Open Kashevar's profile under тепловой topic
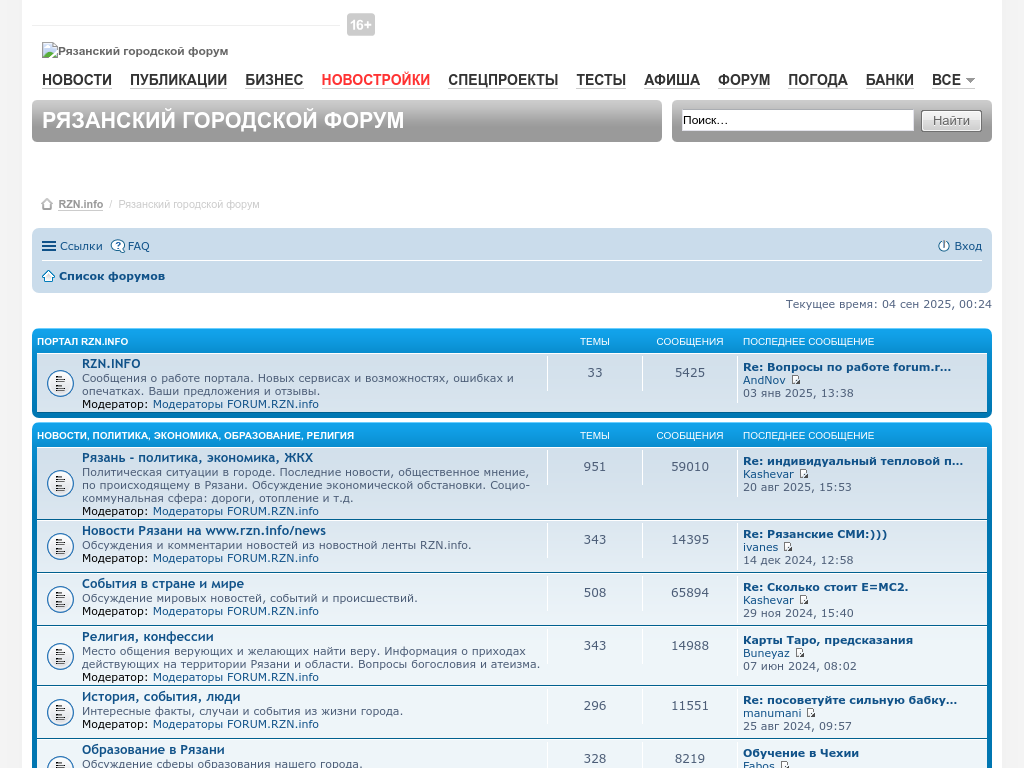Viewport: 1024px width, 768px height. [x=768, y=474]
